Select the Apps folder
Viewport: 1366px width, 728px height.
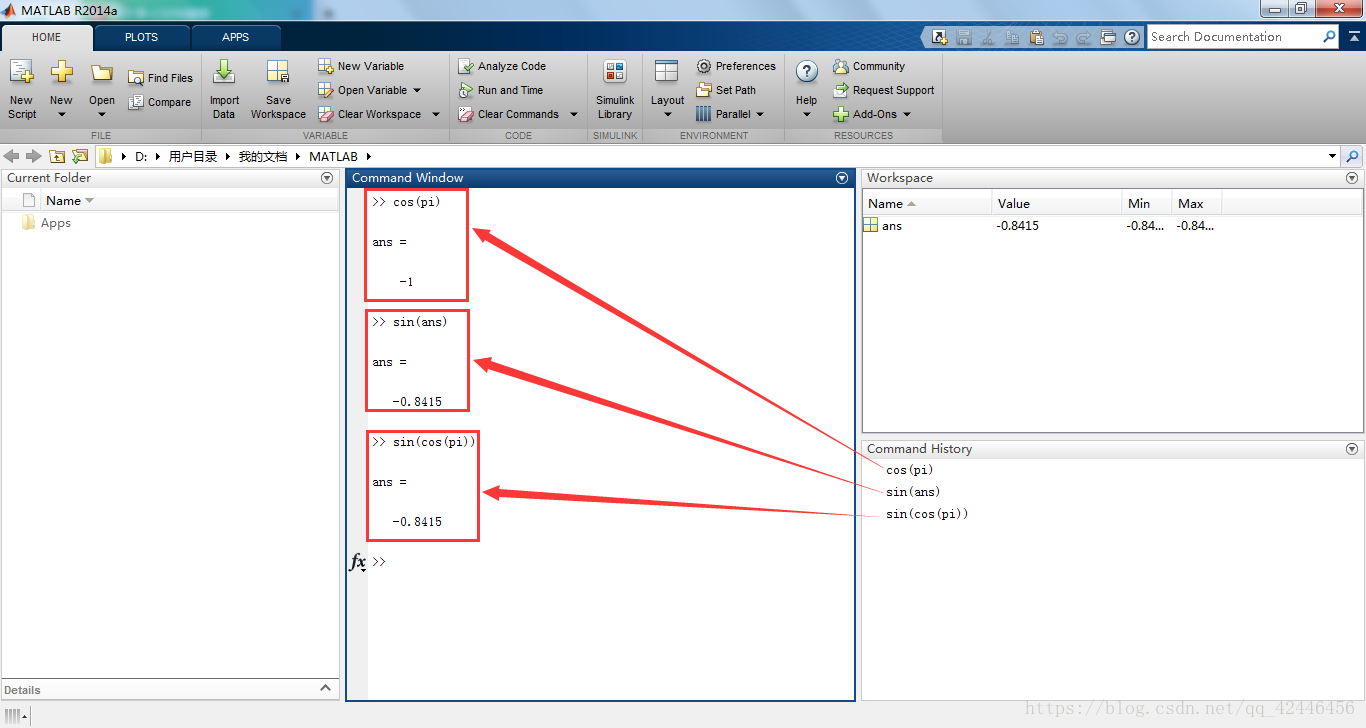pyautogui.click(x=55, y=223)
